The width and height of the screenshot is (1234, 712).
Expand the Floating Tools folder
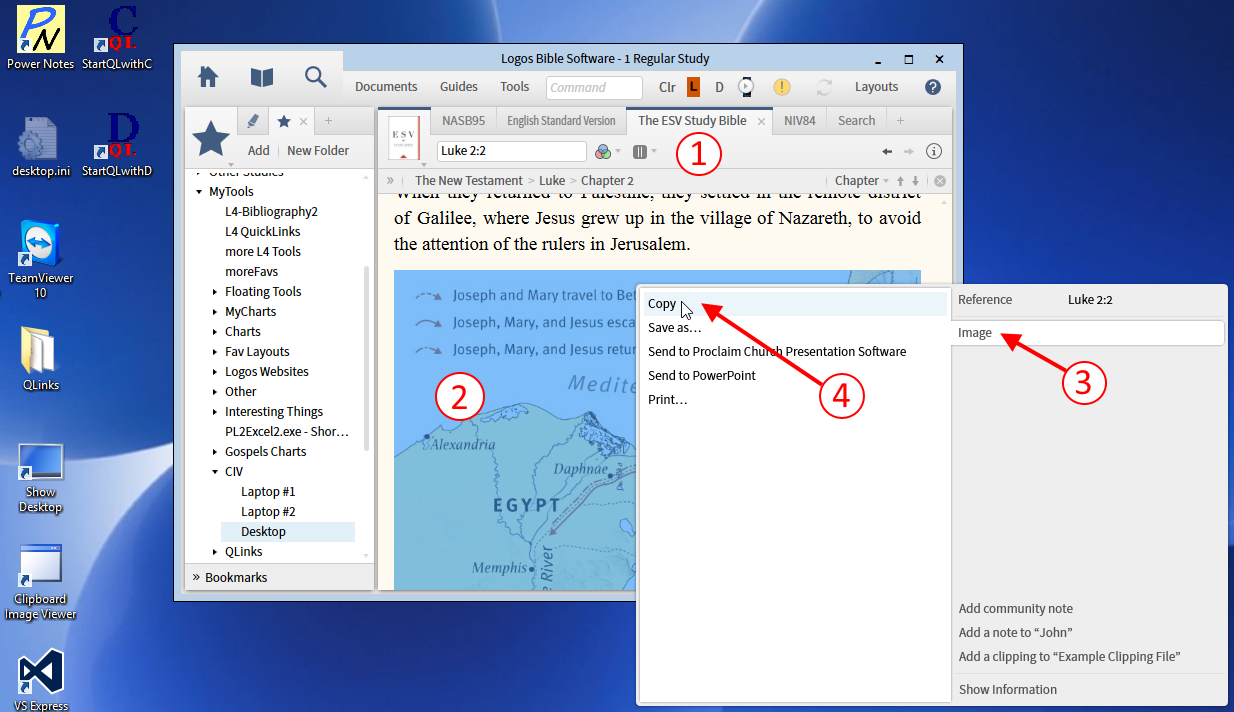pos(215,292)
